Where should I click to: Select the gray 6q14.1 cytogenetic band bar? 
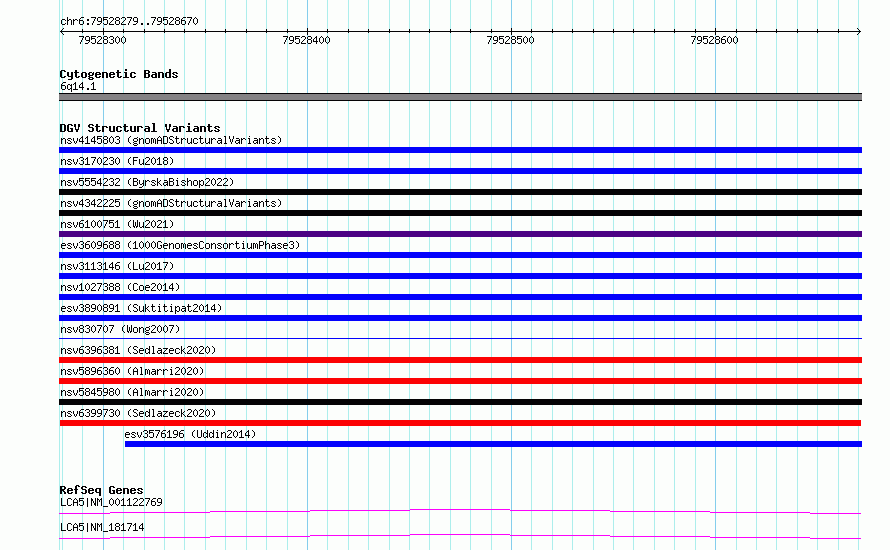pos(460,97)
